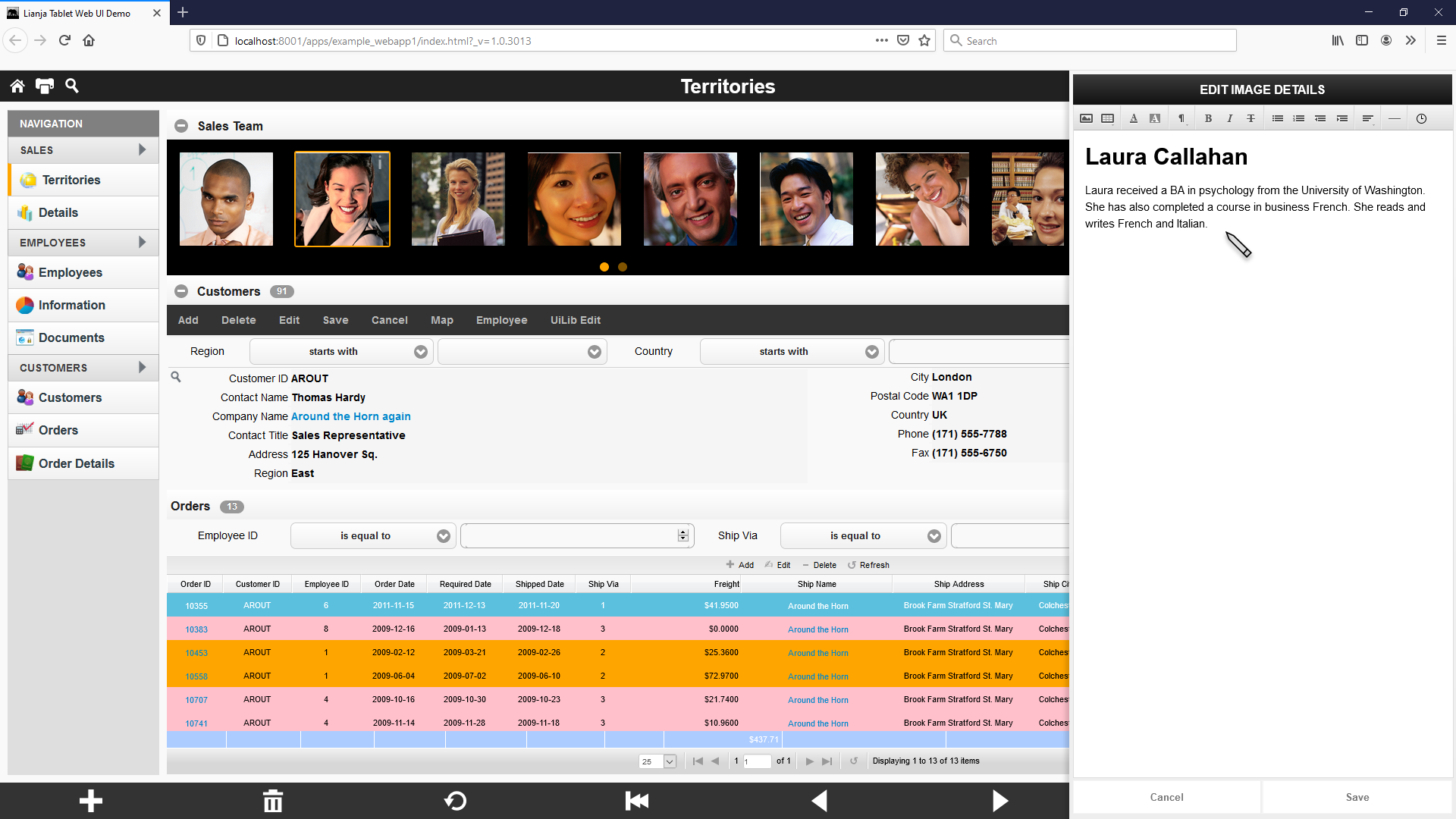This screenshot has height=819, width=1456.
Task: Click the trash delete icon in footer
Action: pyautogui.click(x=272, y=801)
